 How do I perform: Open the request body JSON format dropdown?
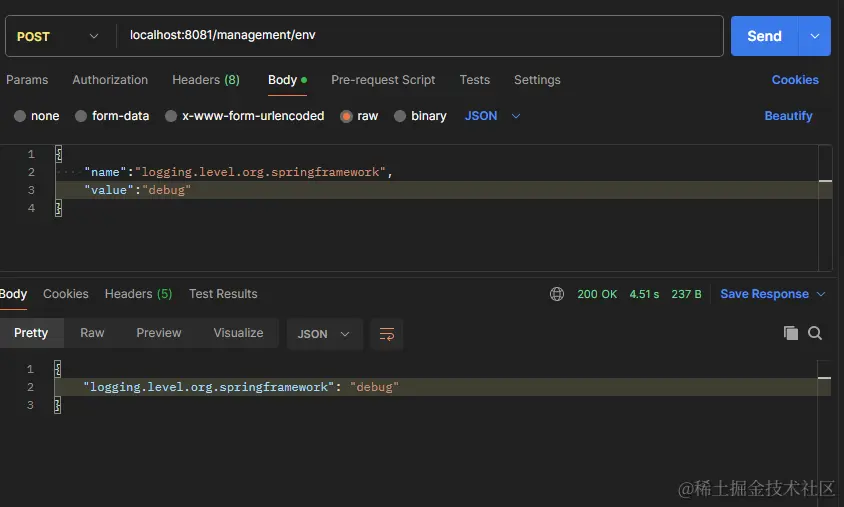click(x=493, y=116)
